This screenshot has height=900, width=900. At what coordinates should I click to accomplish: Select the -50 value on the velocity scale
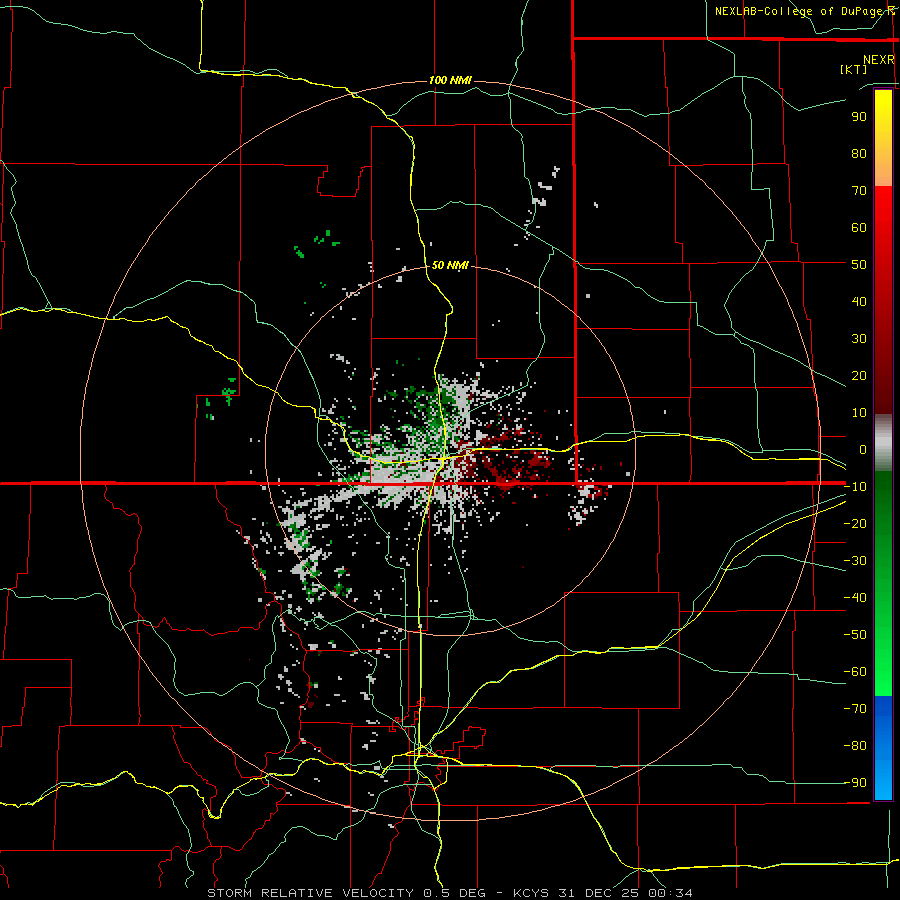click(x=855, y=635)
